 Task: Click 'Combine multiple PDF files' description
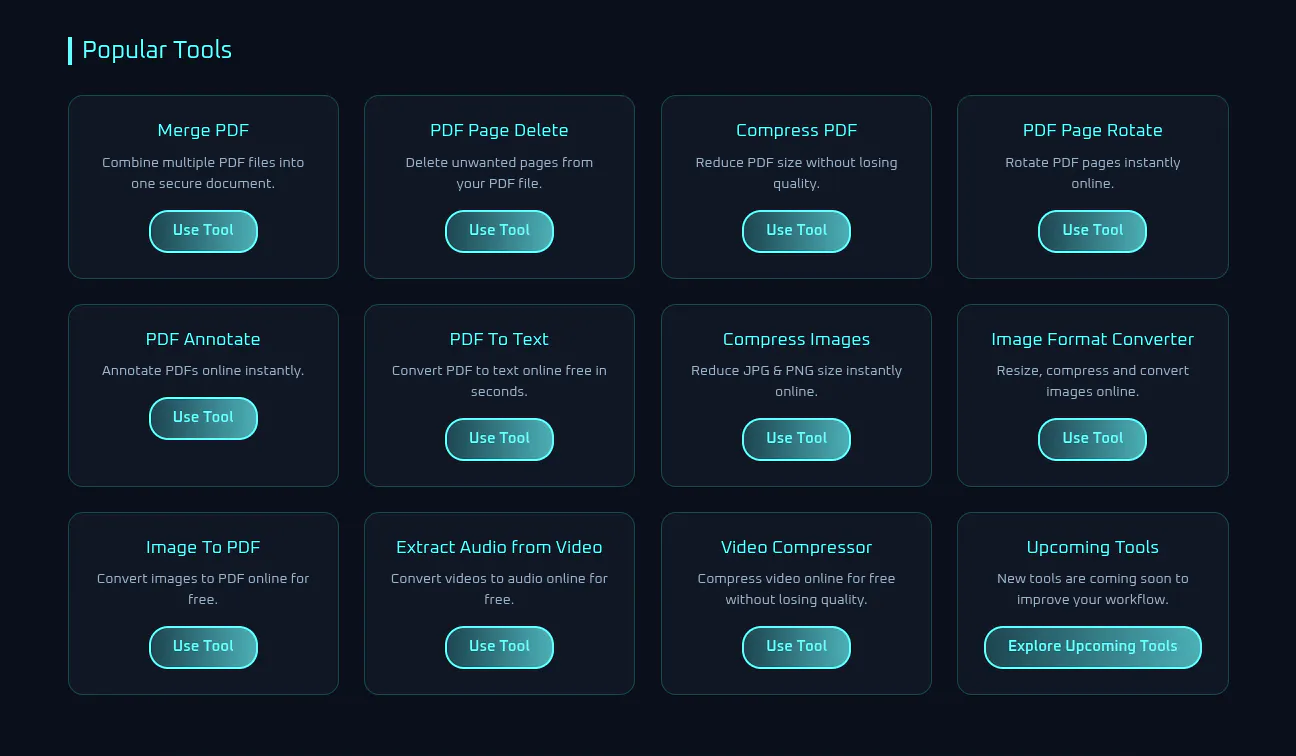[x=203, y=173]
